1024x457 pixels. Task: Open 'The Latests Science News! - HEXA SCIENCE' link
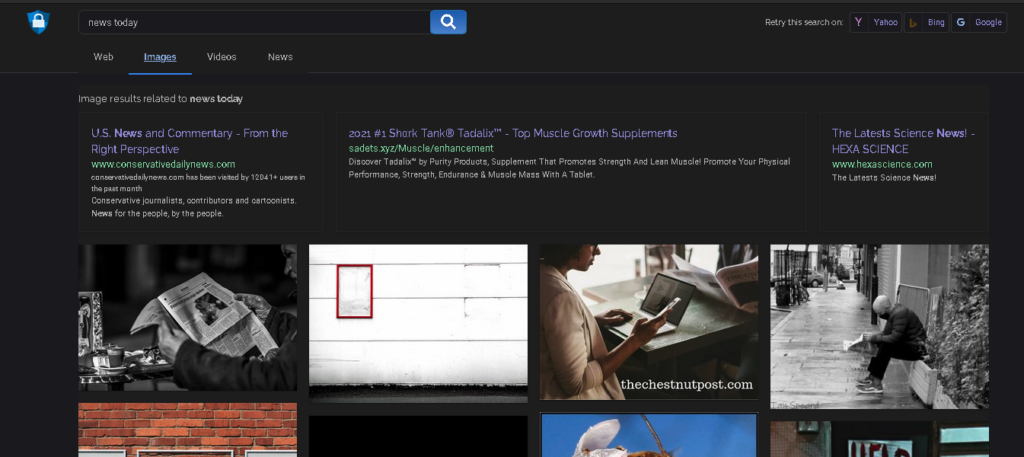pos(903,141)
